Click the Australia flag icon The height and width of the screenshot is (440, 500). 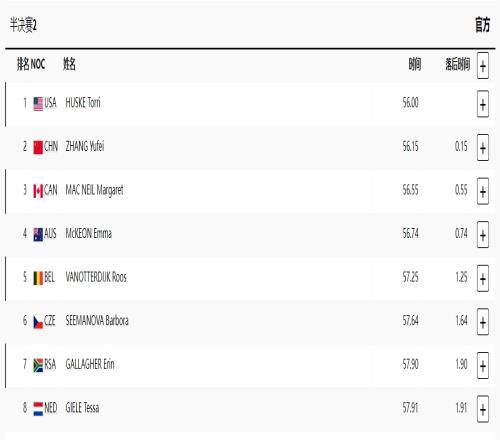(38, 234)
